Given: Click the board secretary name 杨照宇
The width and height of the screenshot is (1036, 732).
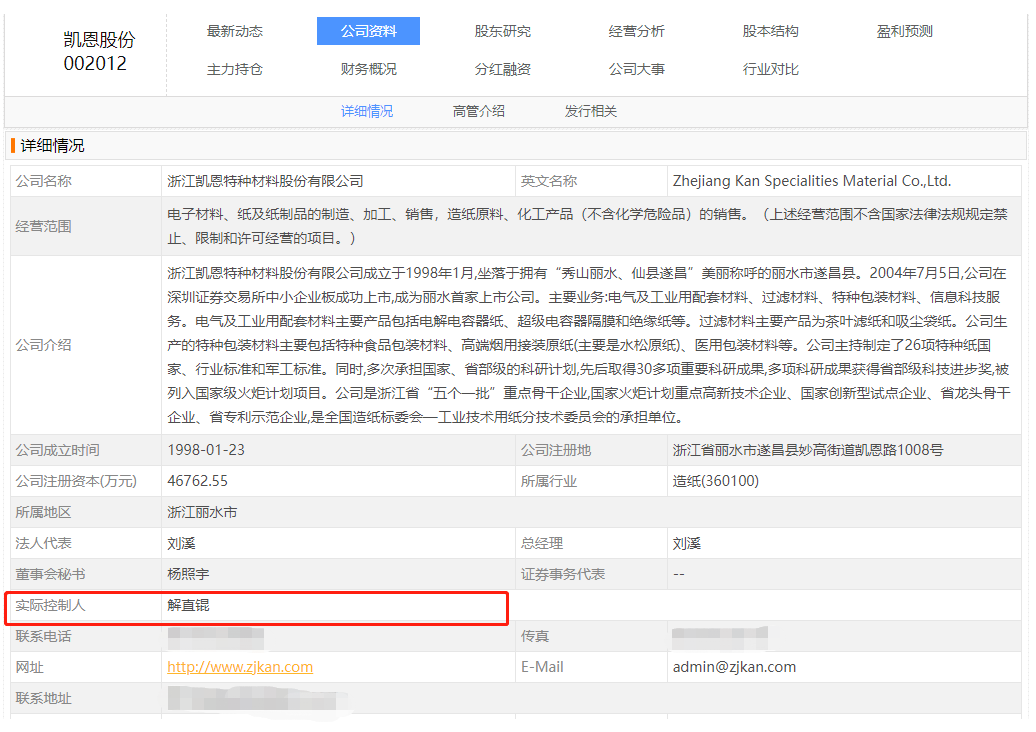Looking at the screenshot, I should 188,574.
